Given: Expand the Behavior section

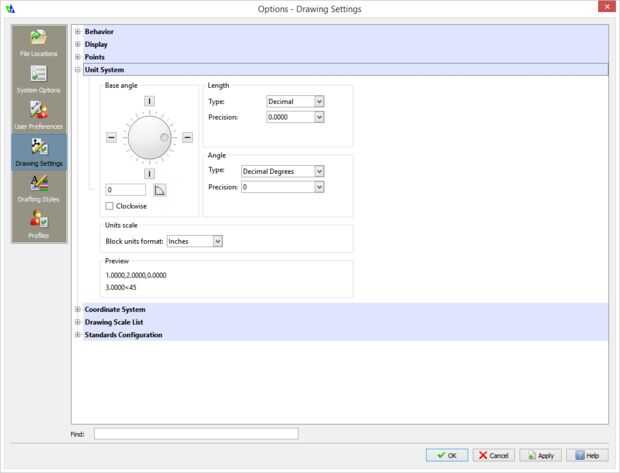Looking at the screenshot, I should pyautogui.click(x=78, y=32).
